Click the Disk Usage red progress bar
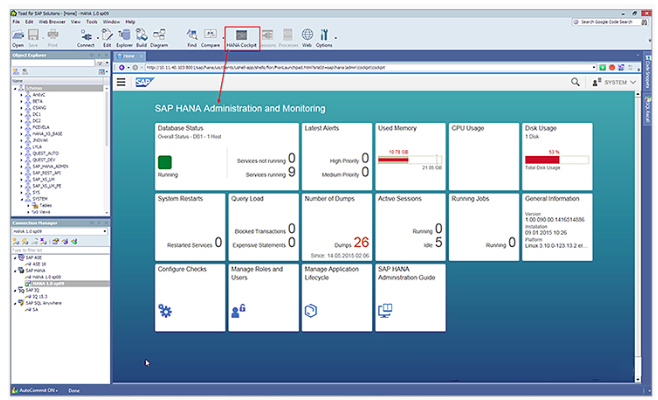Image resolution: width=658 pixels, height=400 pixels. (542, 159)
